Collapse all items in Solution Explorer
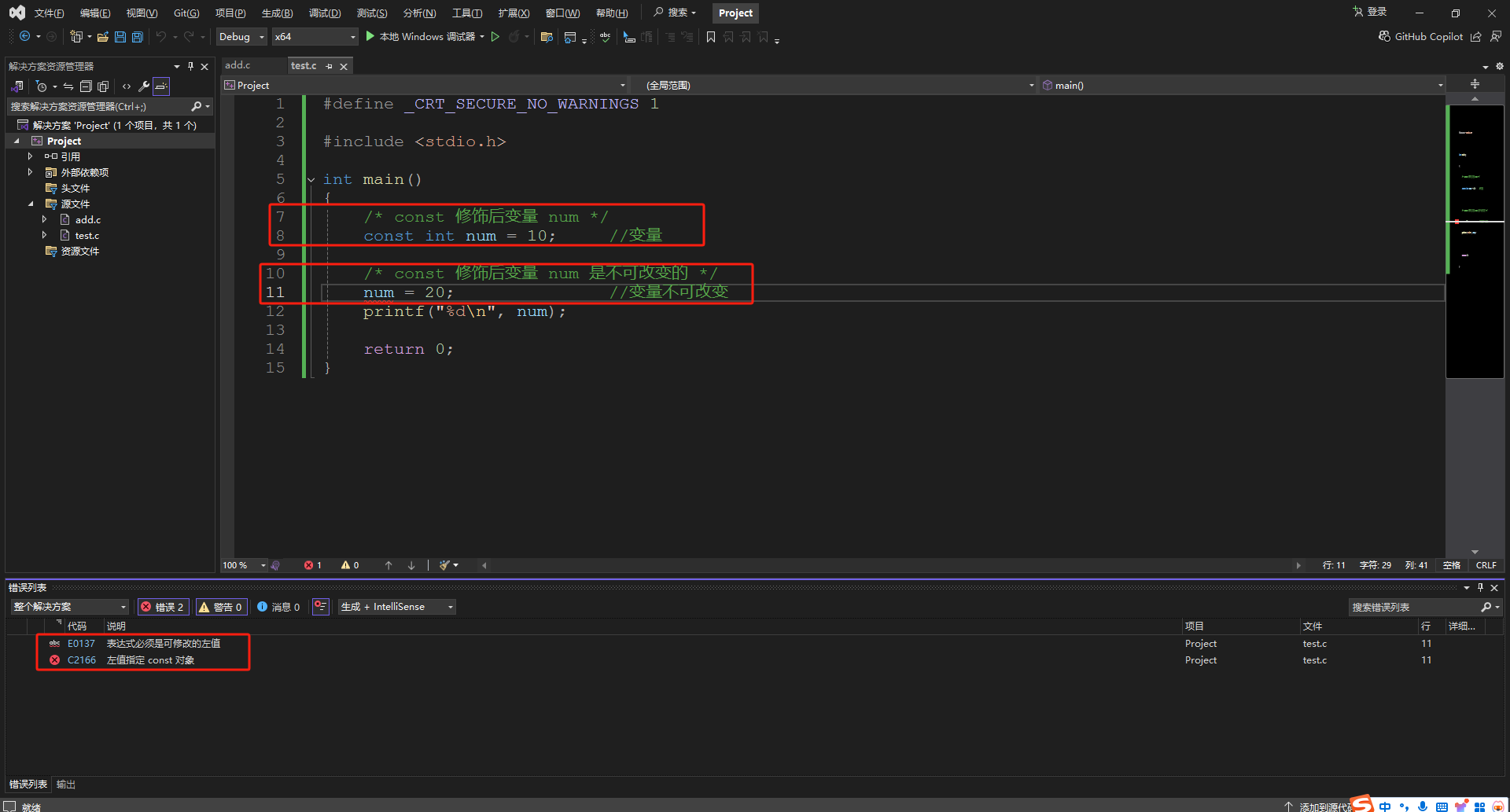 coord(86,86)
